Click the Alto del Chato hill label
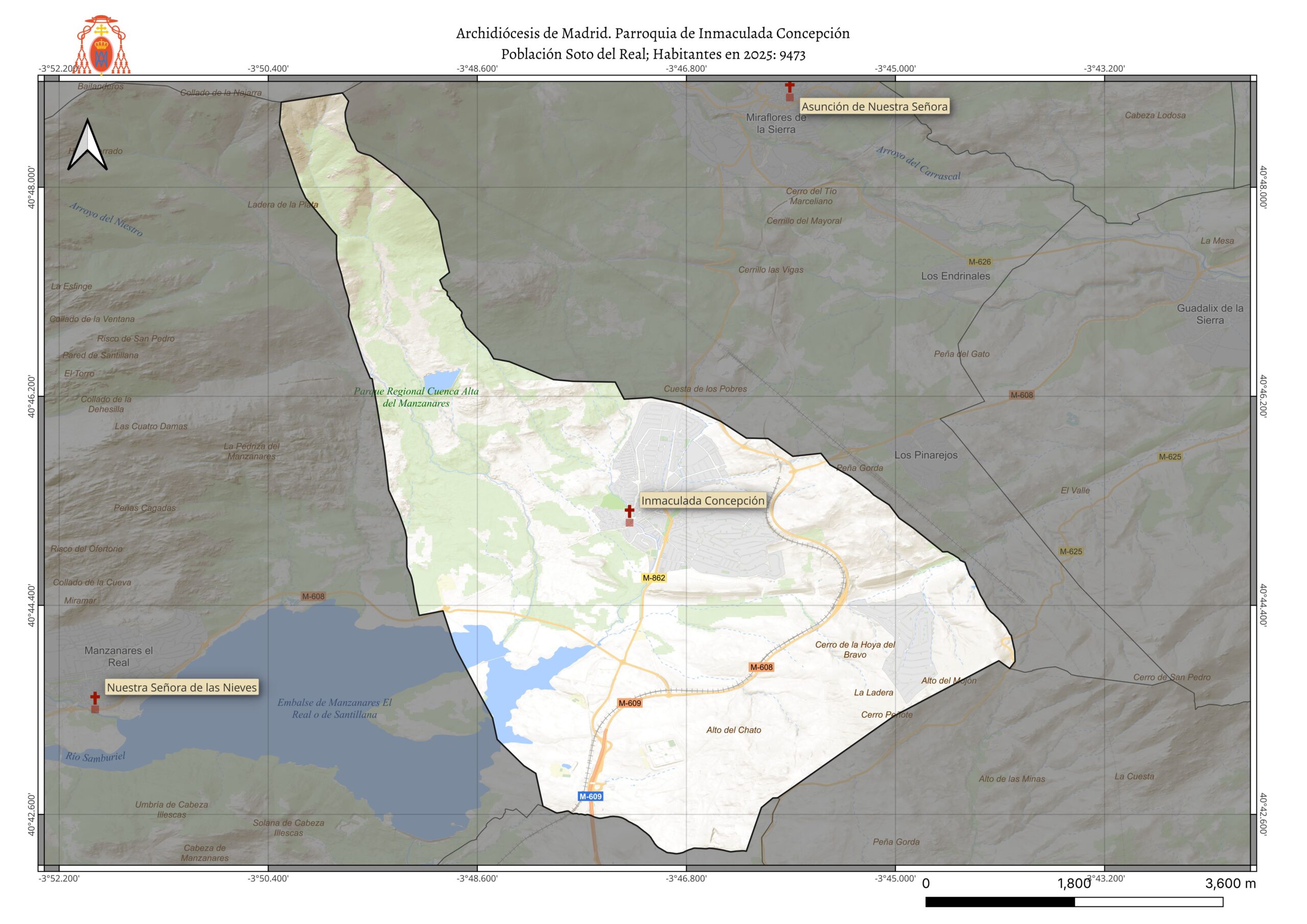 point(733,730)
